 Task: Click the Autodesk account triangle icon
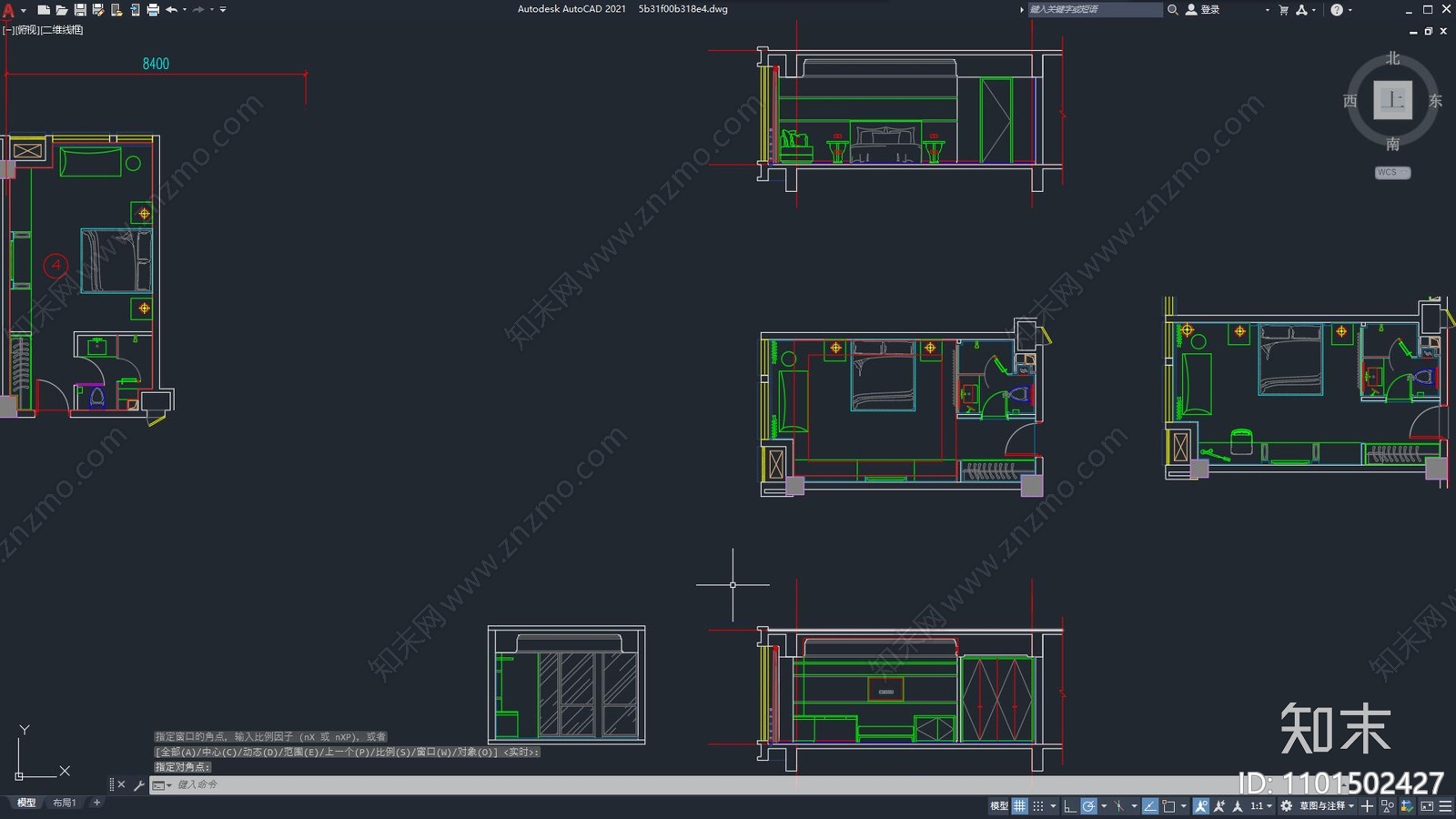point(1301,10)
